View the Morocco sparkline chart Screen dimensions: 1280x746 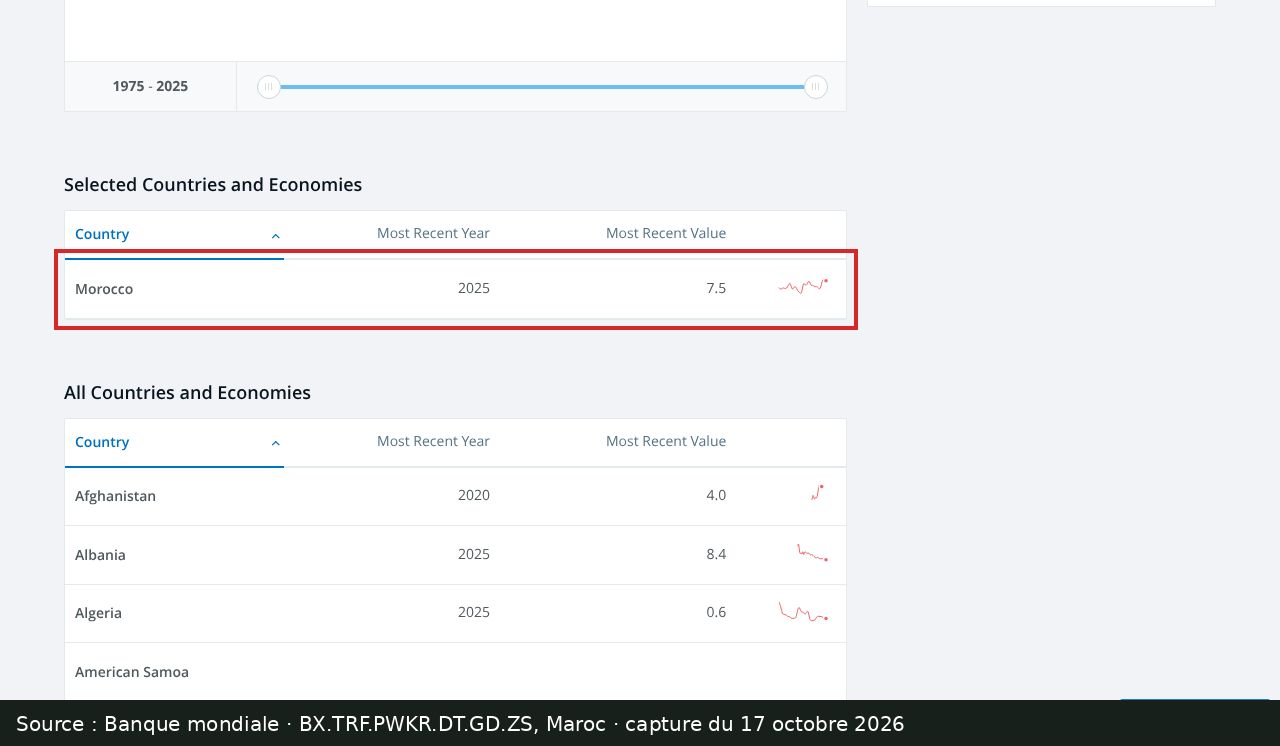(x=803, y=287)
